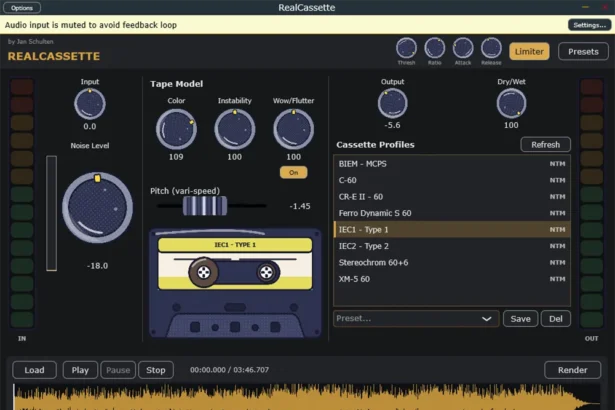This screenshot has height=410, width=615.
Task: Click the Noise Level value -18.0
Action: coord(97,266)
